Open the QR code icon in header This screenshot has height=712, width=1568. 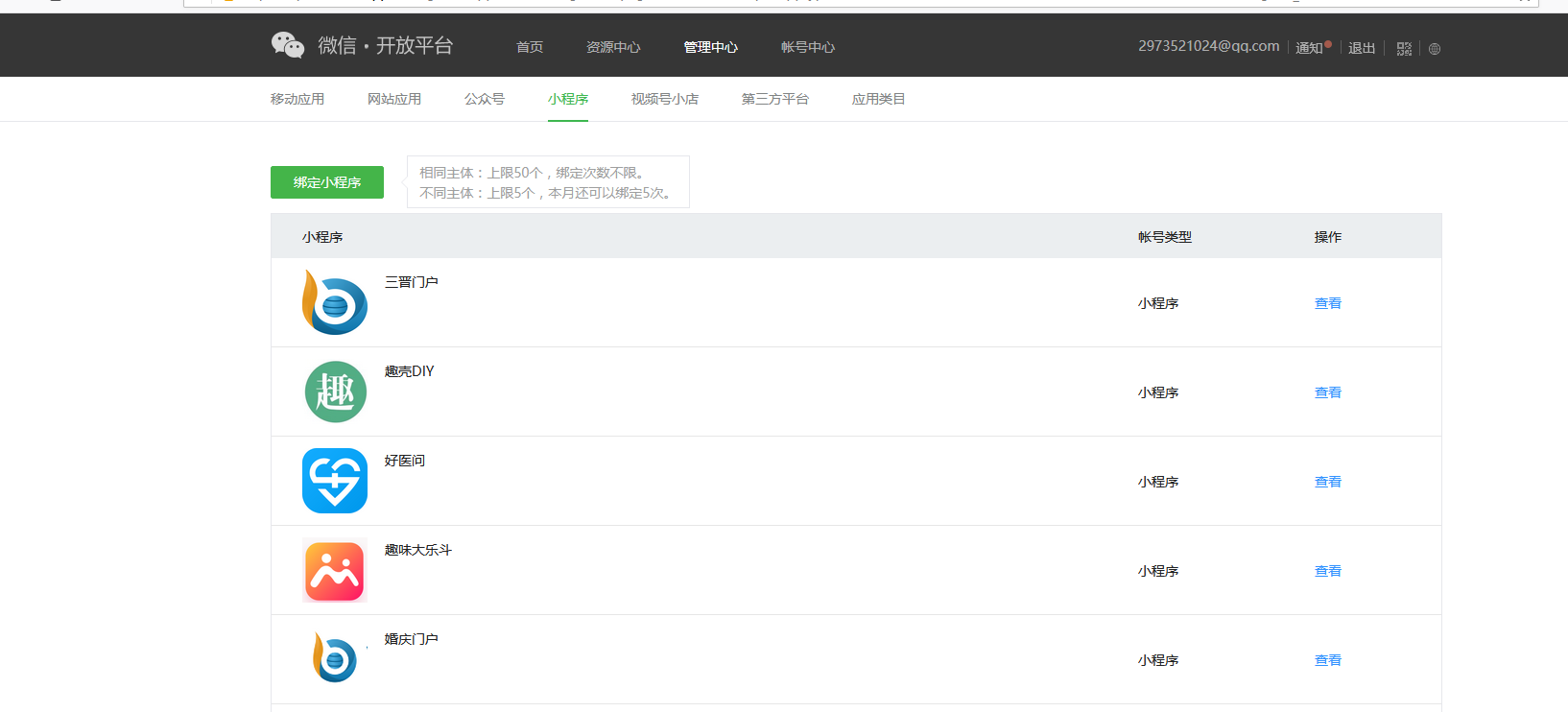click(1404, 49)
